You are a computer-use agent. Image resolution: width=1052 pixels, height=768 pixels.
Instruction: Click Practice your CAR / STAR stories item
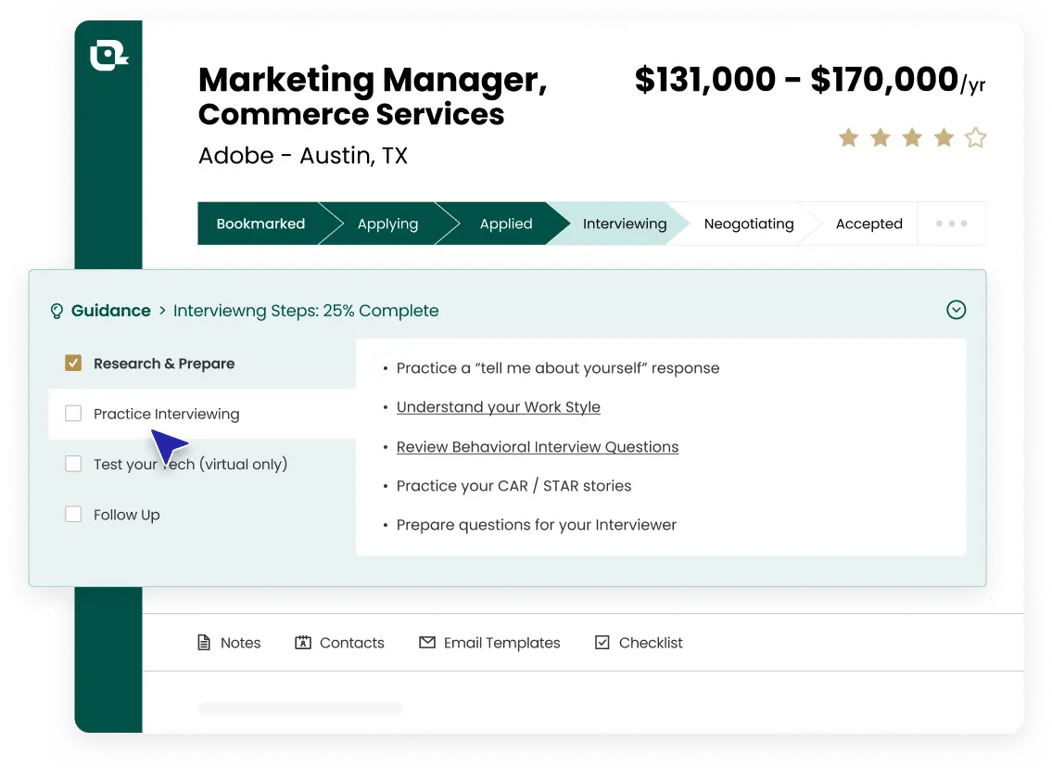coord(514,486)
